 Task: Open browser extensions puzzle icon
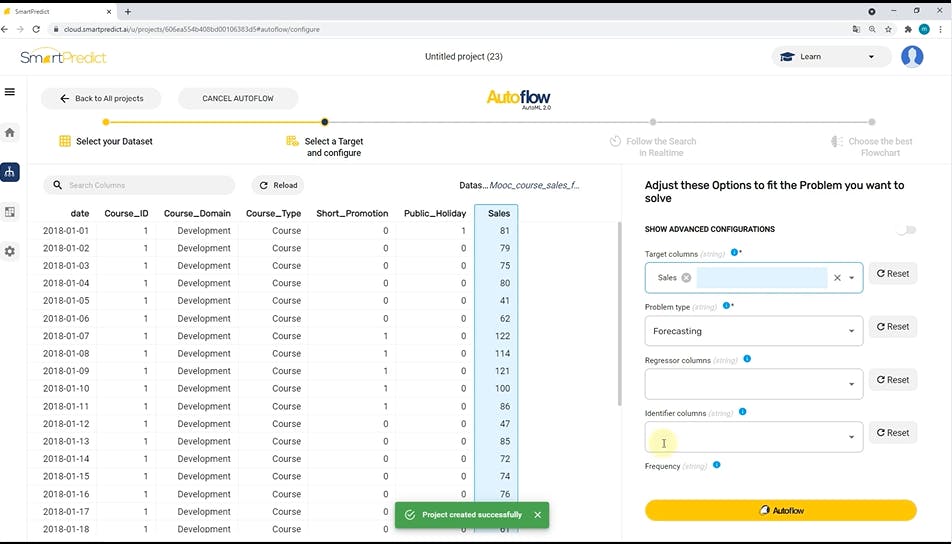click(x=908, y=29)
